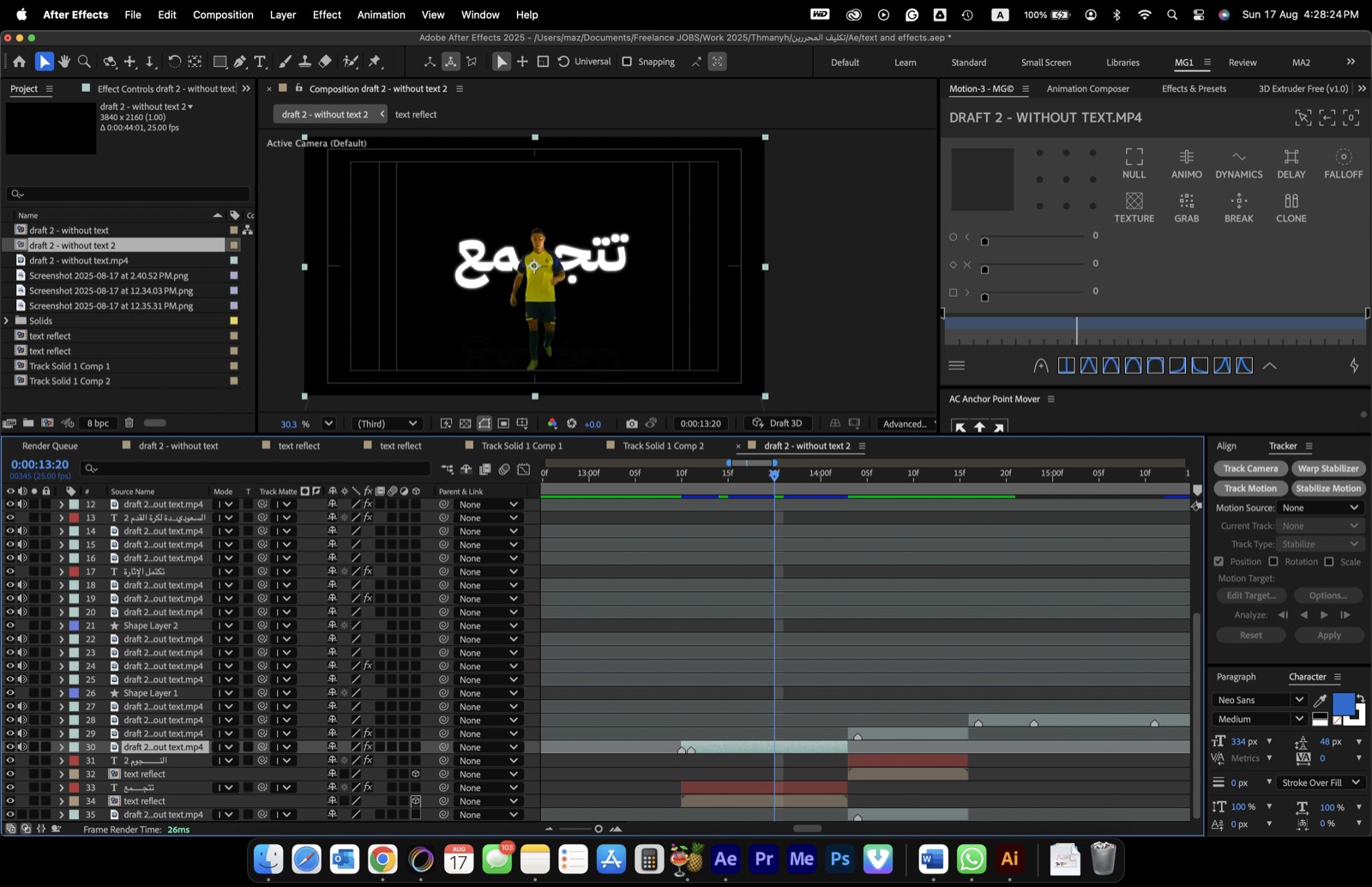Expand the Solids folder in Project panel
1372x887 pixels.
(x=8, y=321)
